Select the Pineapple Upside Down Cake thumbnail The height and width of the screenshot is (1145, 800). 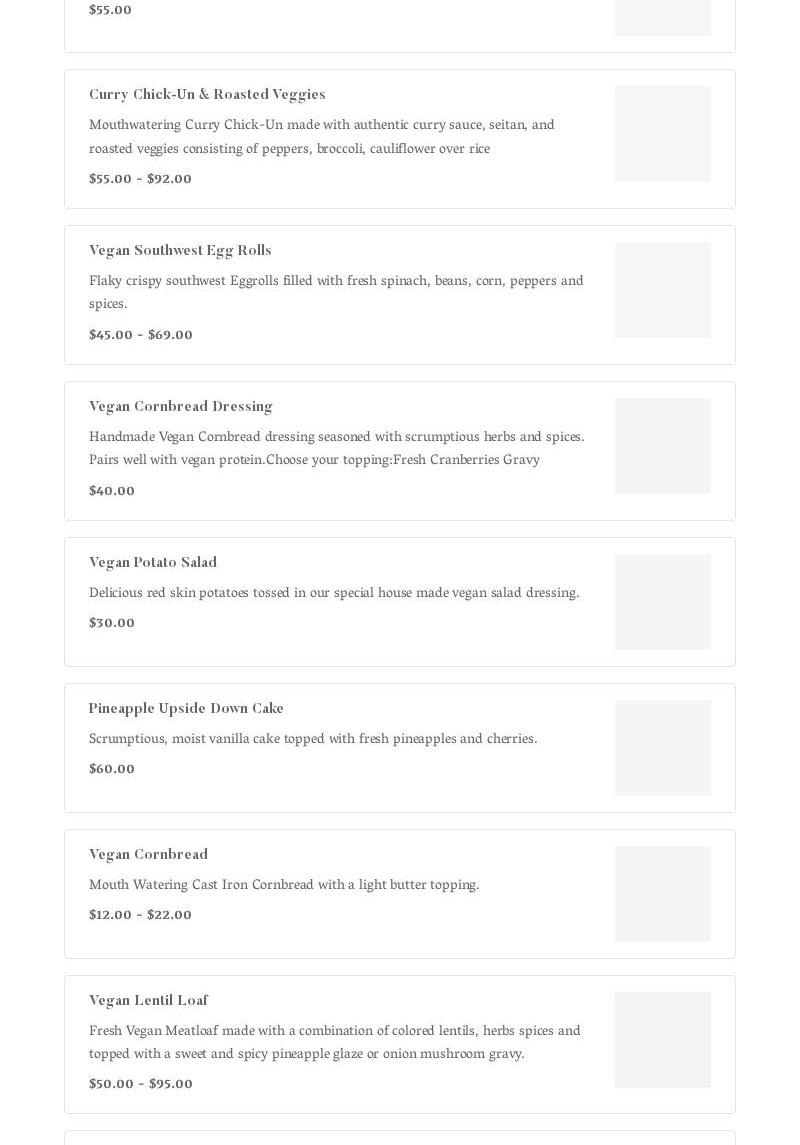[x=662, y=748]
